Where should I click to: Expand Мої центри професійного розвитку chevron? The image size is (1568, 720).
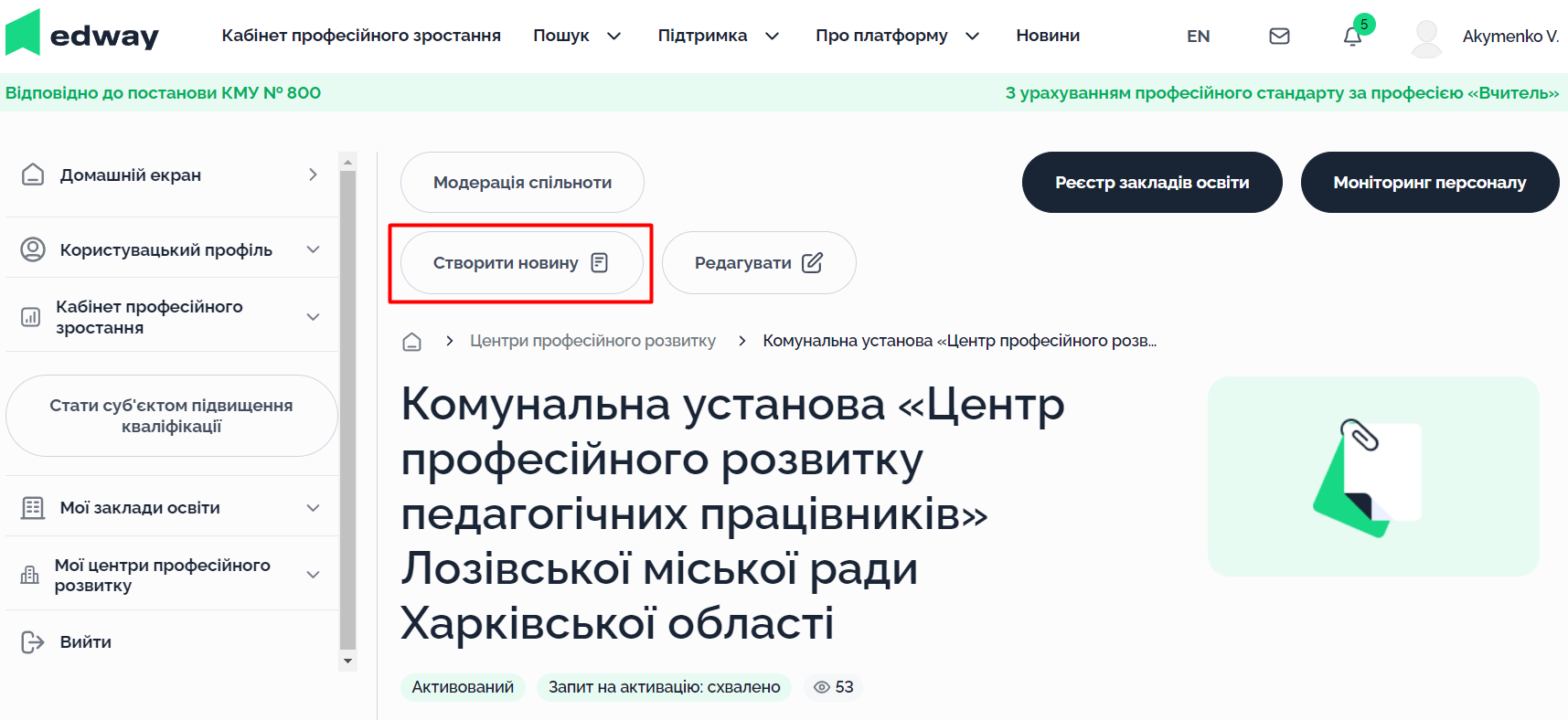(313, 575)
